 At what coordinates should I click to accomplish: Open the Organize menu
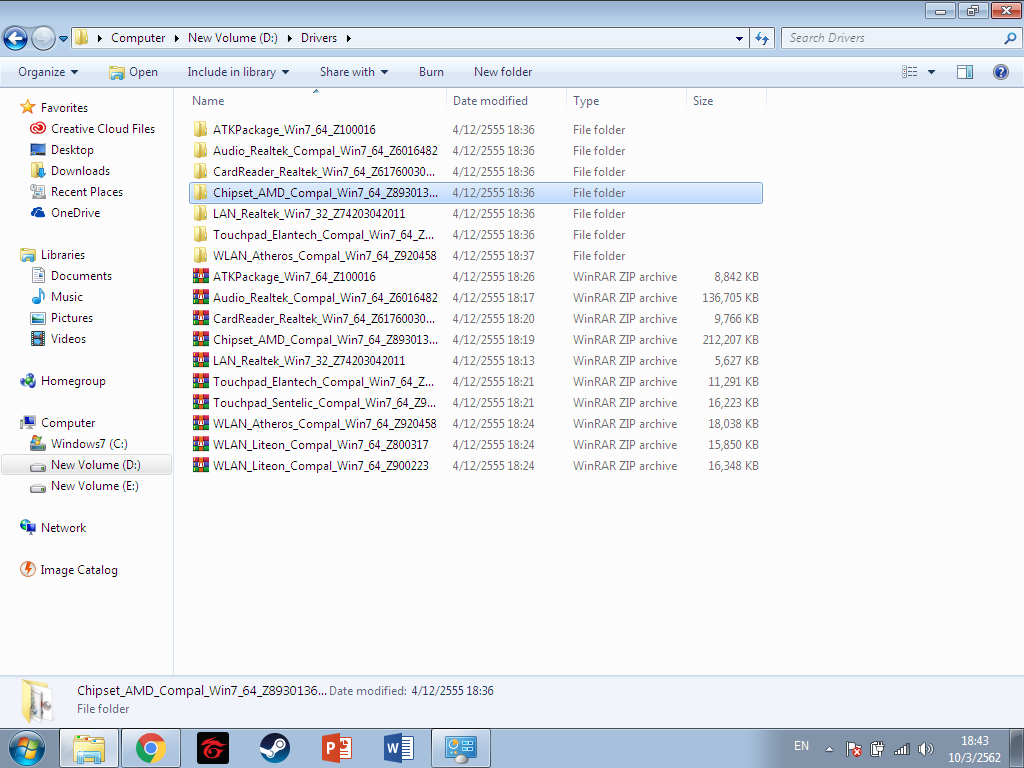48,72
